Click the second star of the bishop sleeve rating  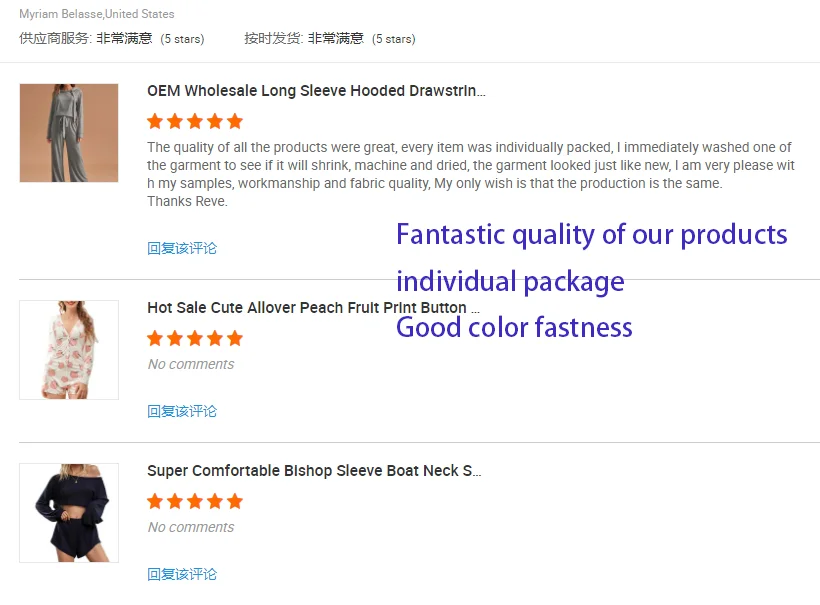pyautogui.click(x=175, y=501)
